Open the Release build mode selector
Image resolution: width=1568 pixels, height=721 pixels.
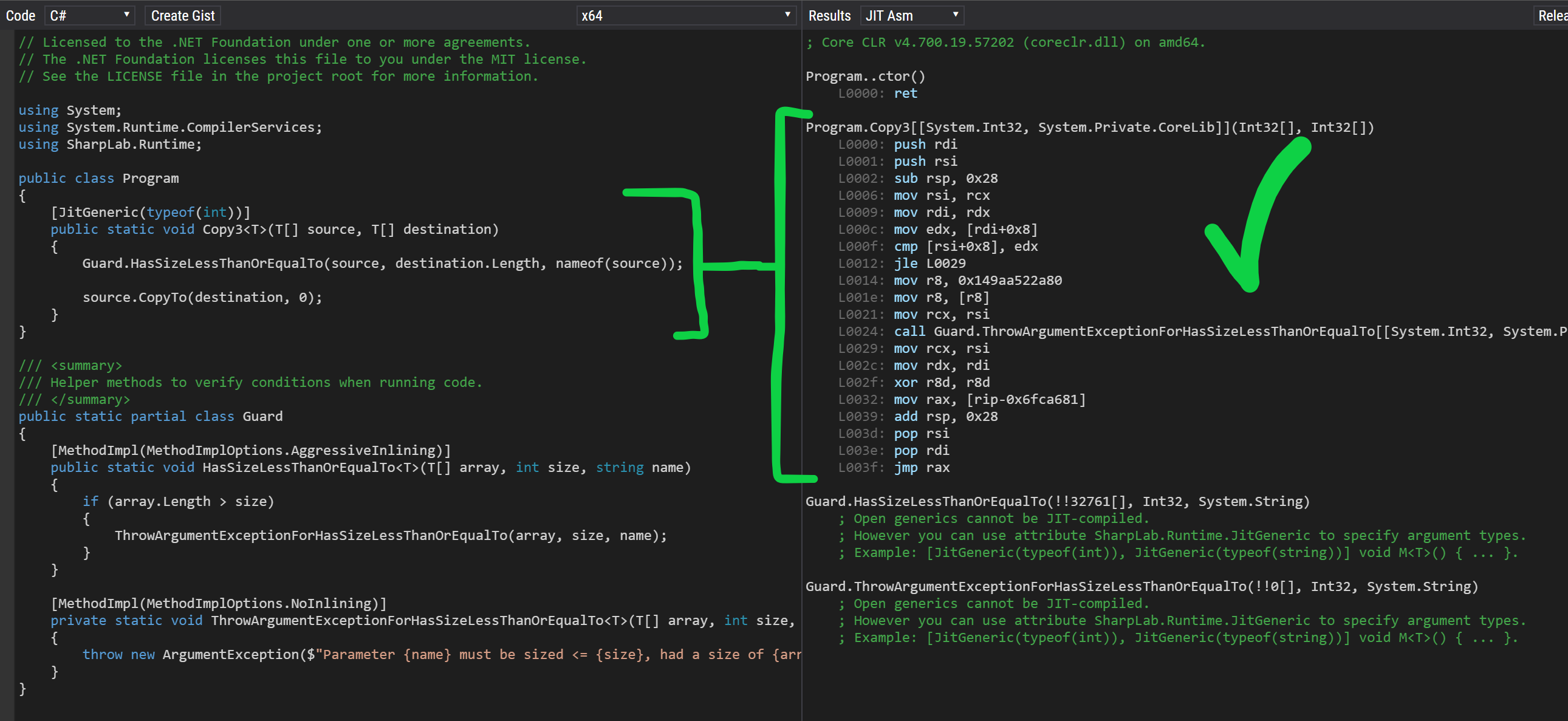point(1551,15)
